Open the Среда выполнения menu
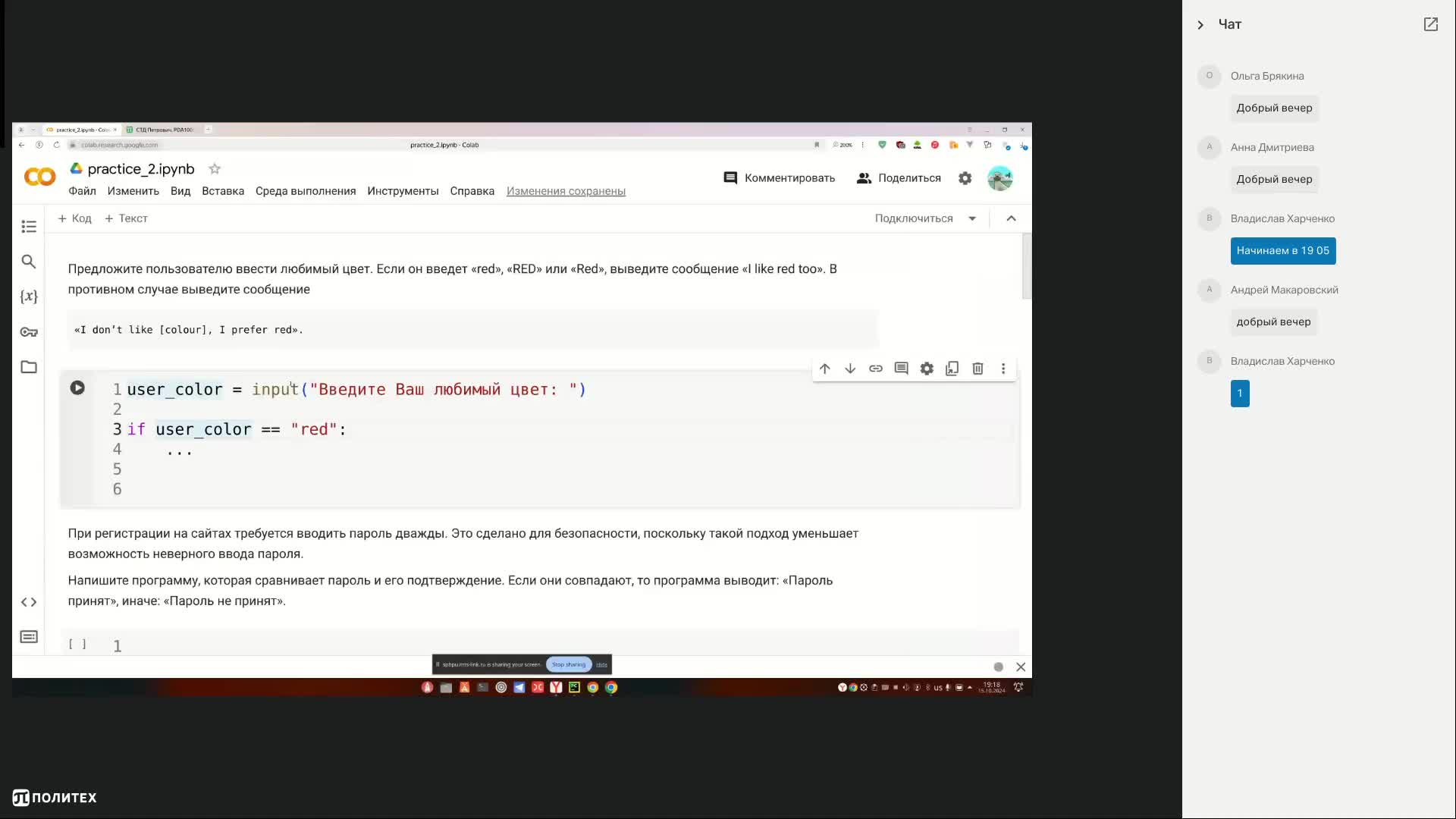1456x819 pixels. coord(306,191)
